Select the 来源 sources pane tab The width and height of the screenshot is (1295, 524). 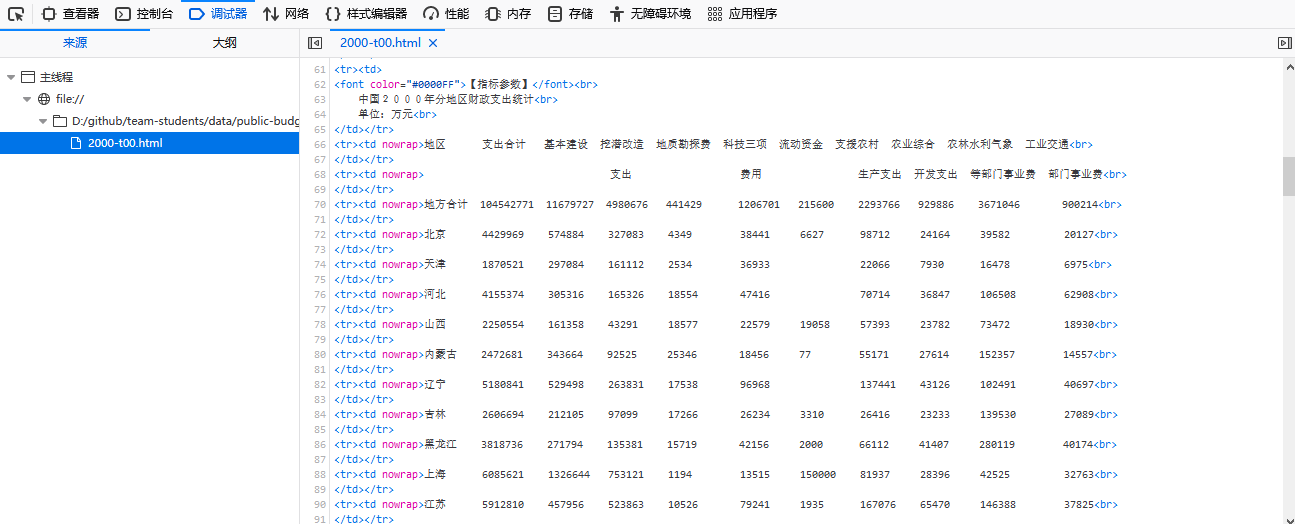tap(75, 43)
